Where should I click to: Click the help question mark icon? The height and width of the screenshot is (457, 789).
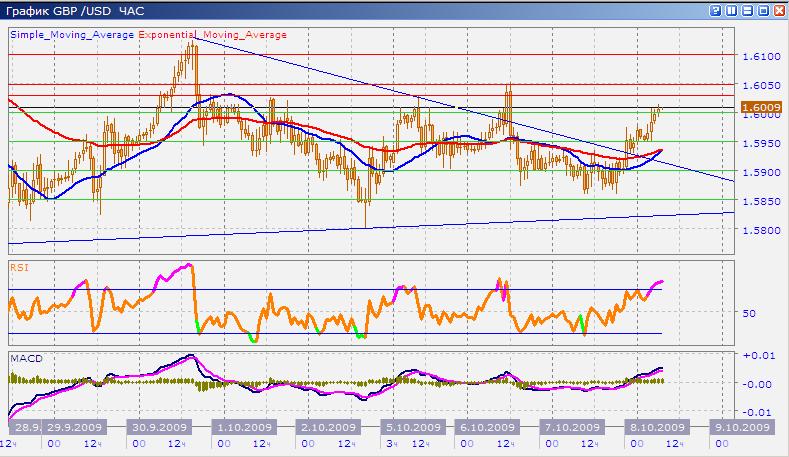click(714, 11)
